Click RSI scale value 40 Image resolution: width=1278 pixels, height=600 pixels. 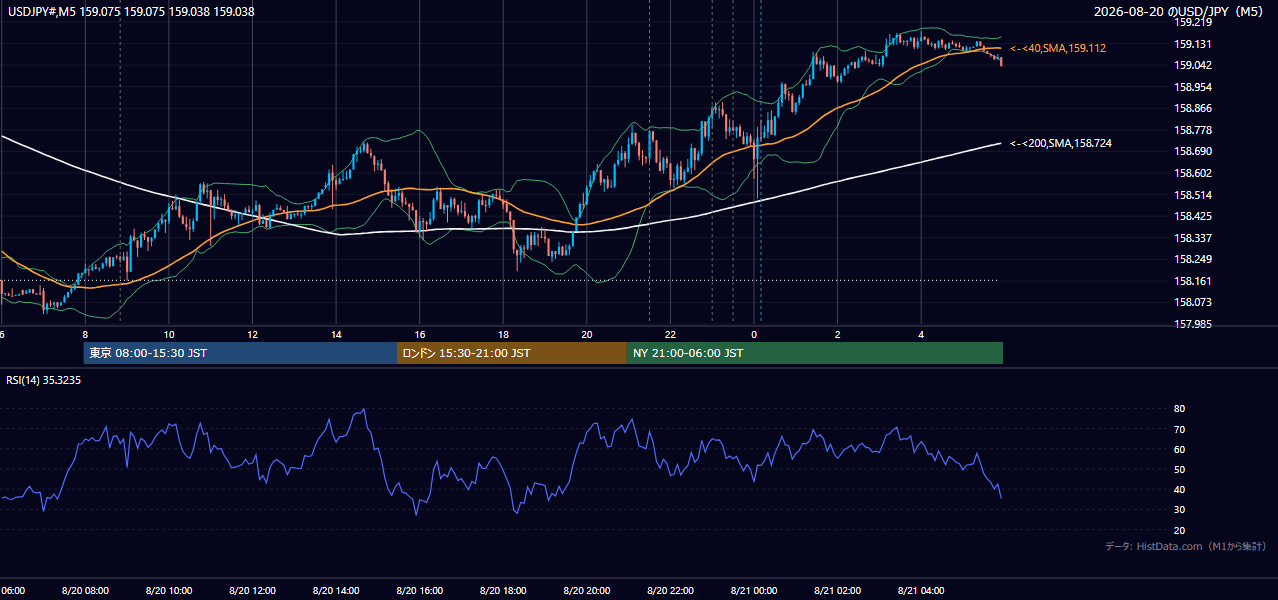(1180, 490)
